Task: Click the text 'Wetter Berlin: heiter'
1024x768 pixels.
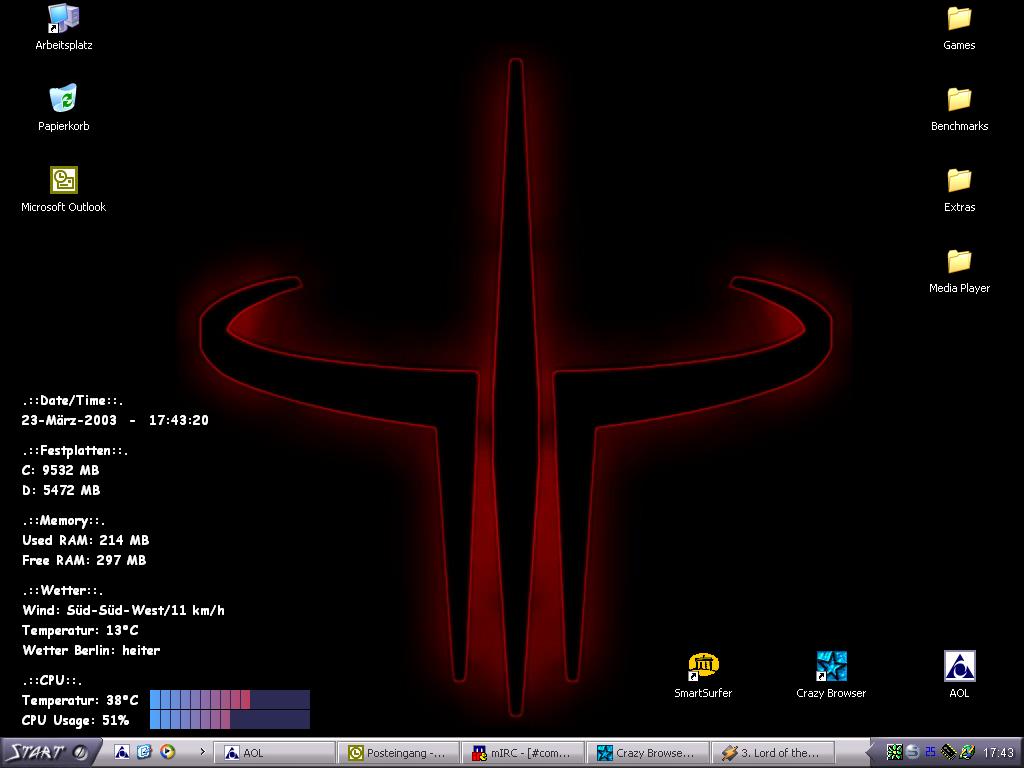Action: (x=91, y=650)
